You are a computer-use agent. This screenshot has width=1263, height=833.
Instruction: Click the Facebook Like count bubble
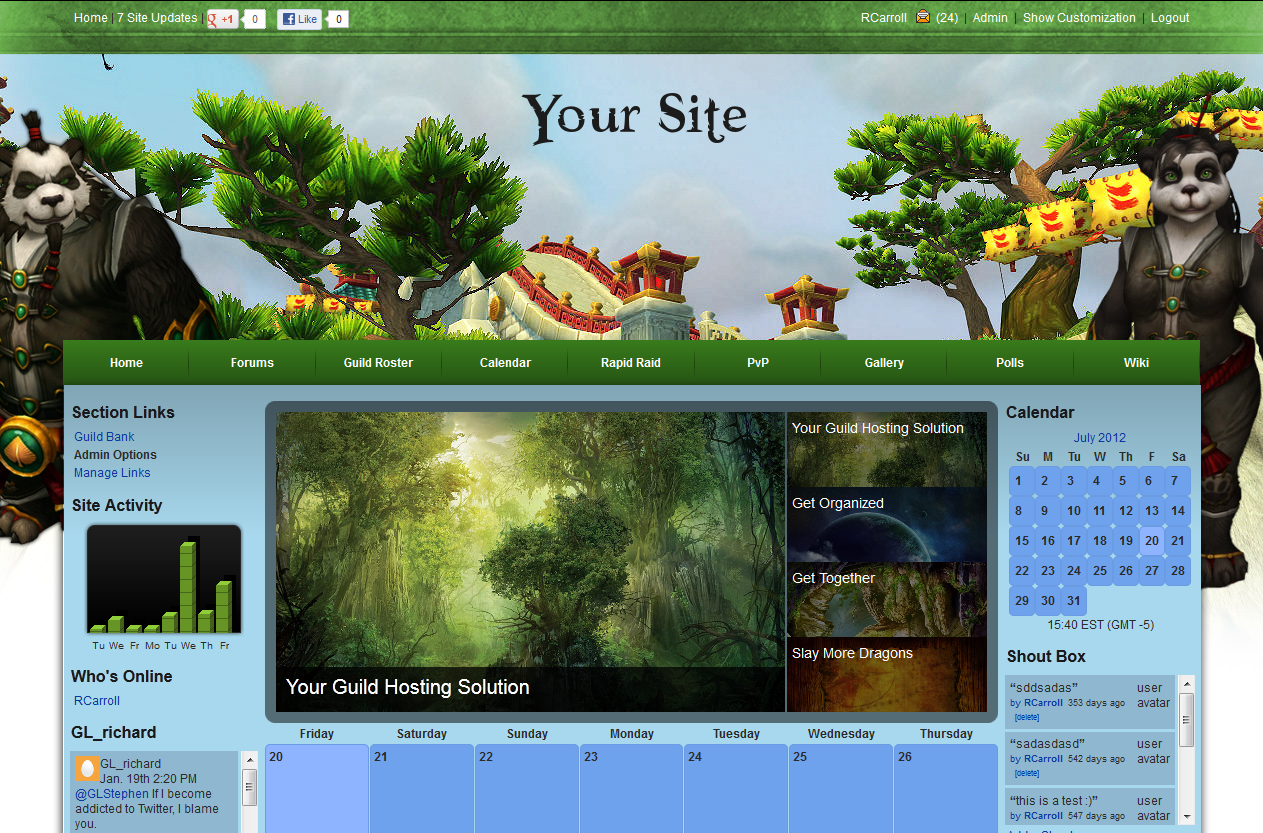click(338, 19)
